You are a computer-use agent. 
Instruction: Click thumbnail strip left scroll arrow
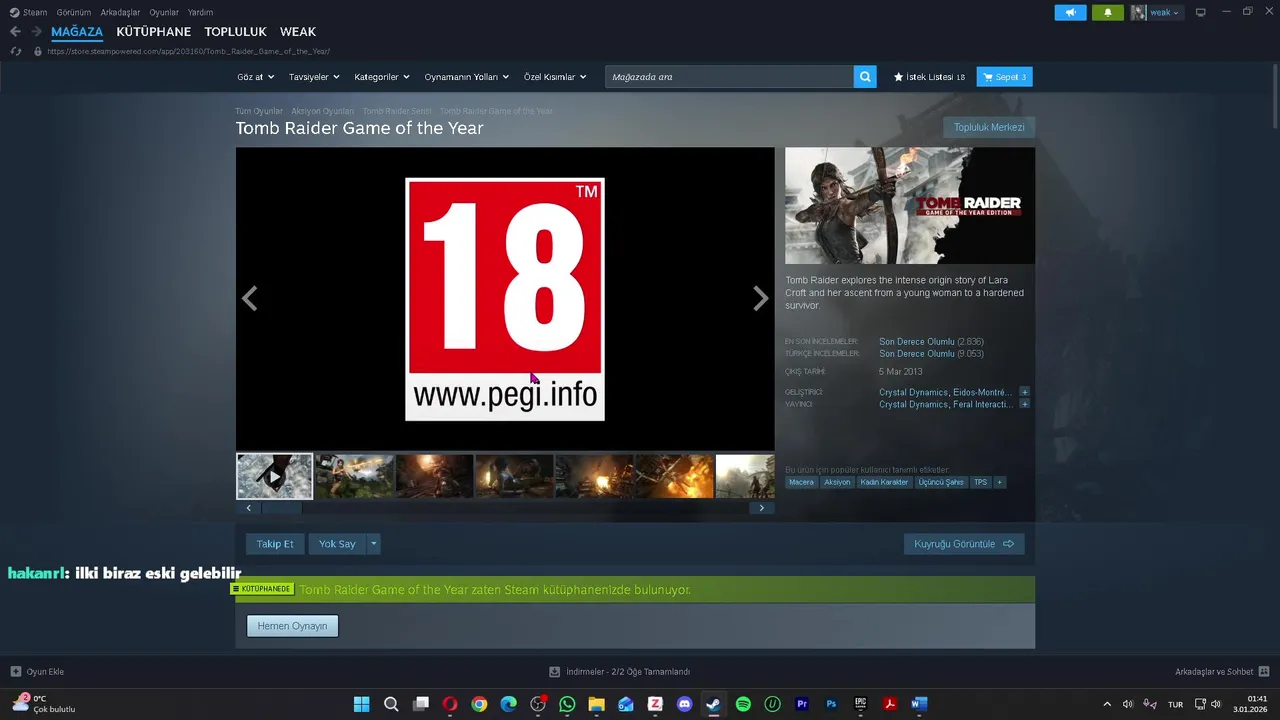coord(248,508)
